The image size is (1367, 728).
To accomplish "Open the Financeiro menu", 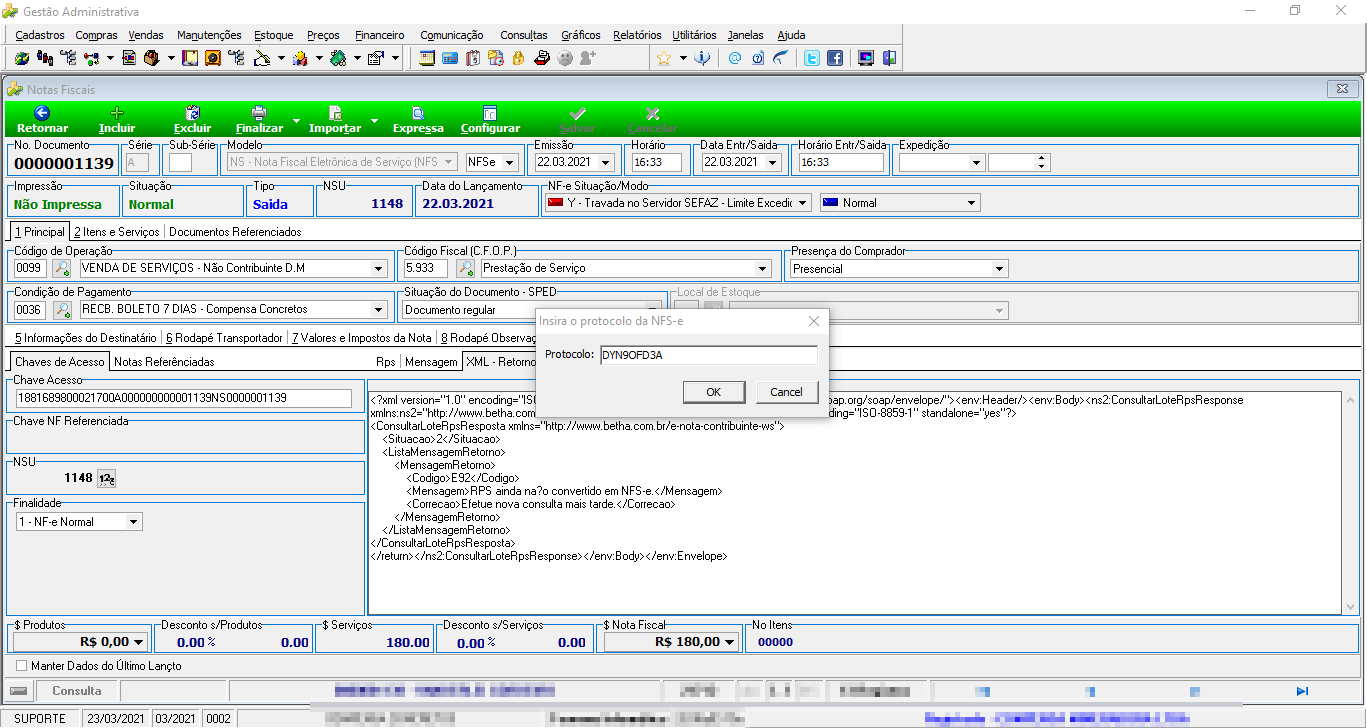I will tap(380, 35).
